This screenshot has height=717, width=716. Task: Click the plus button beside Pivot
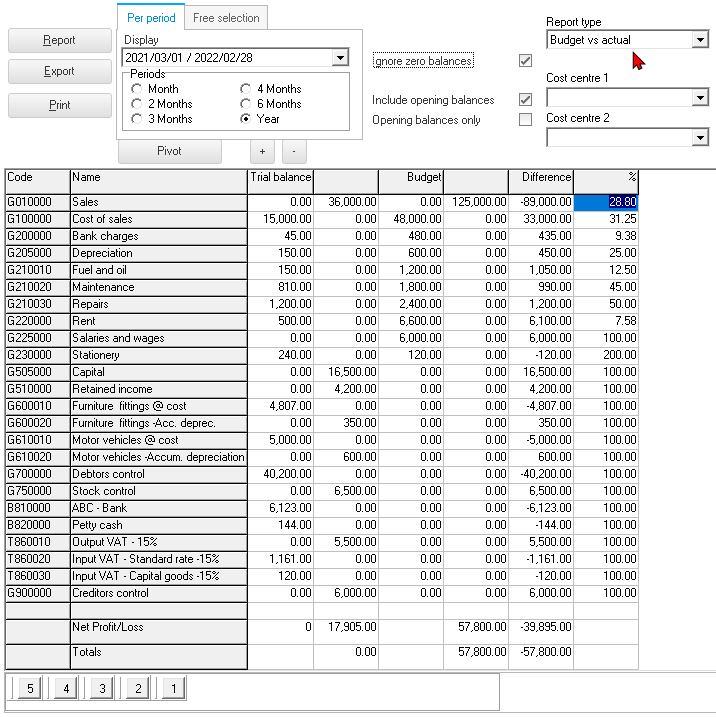click(x=262, y=151)
